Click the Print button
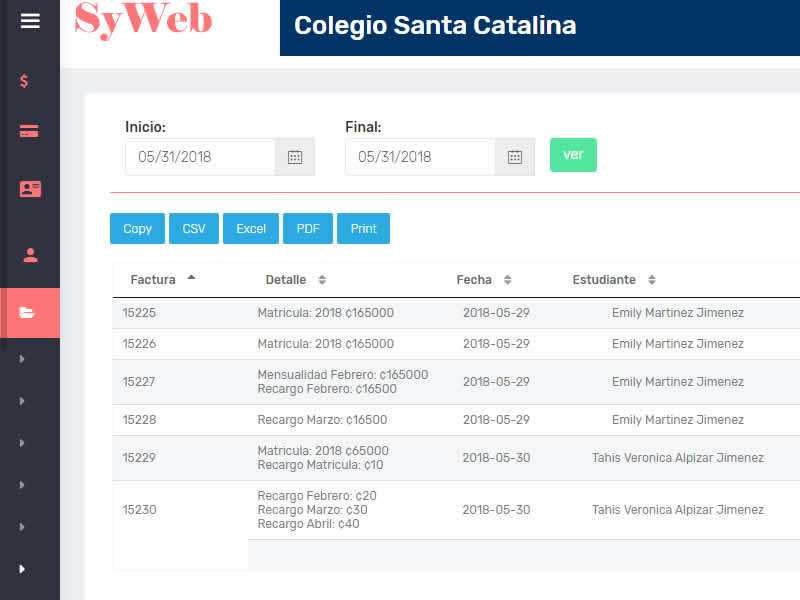Image resolution: width=800 pixels, height=600 pixels. pyautogui.click(x=363, y=229)
